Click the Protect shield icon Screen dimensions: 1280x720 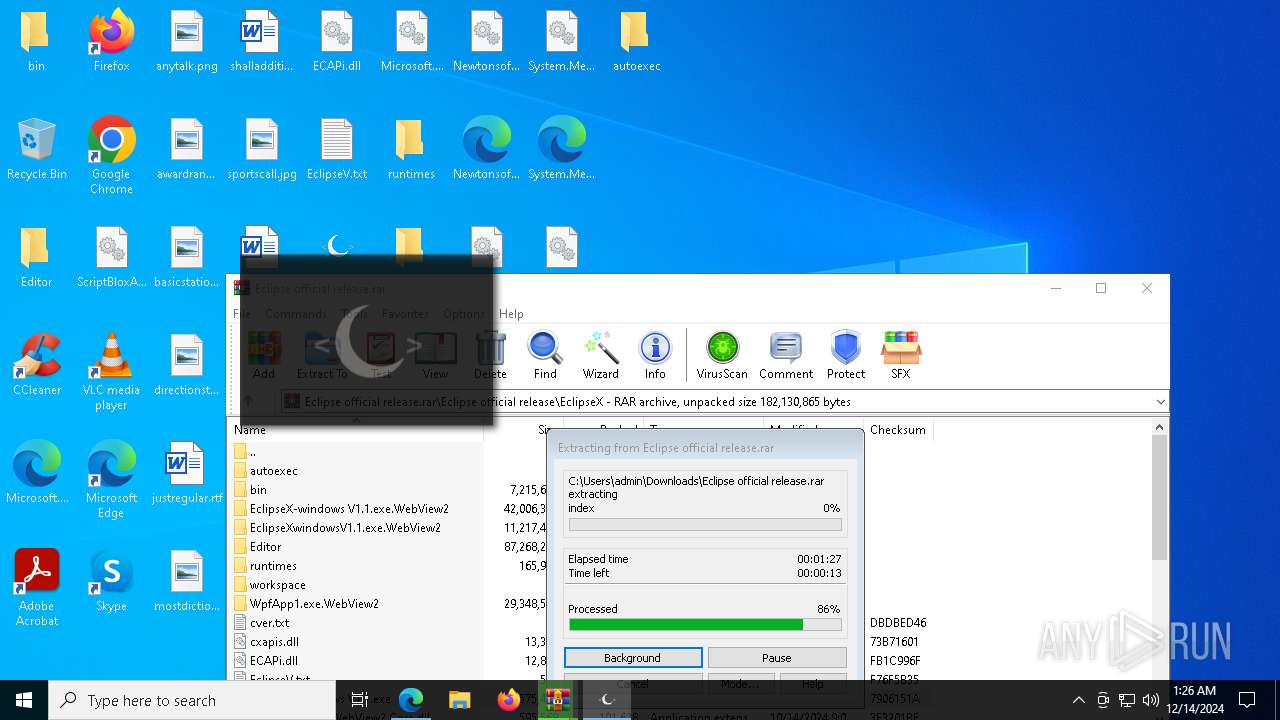pyautogui.click(x=846, y=355)
